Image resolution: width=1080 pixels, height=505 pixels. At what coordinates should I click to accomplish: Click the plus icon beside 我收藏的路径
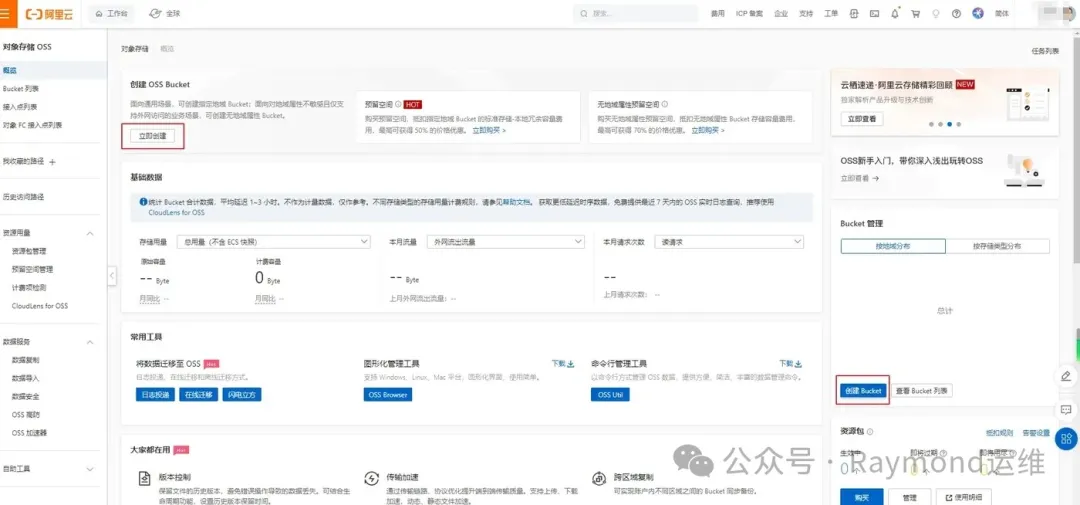[x=52, y=161]
